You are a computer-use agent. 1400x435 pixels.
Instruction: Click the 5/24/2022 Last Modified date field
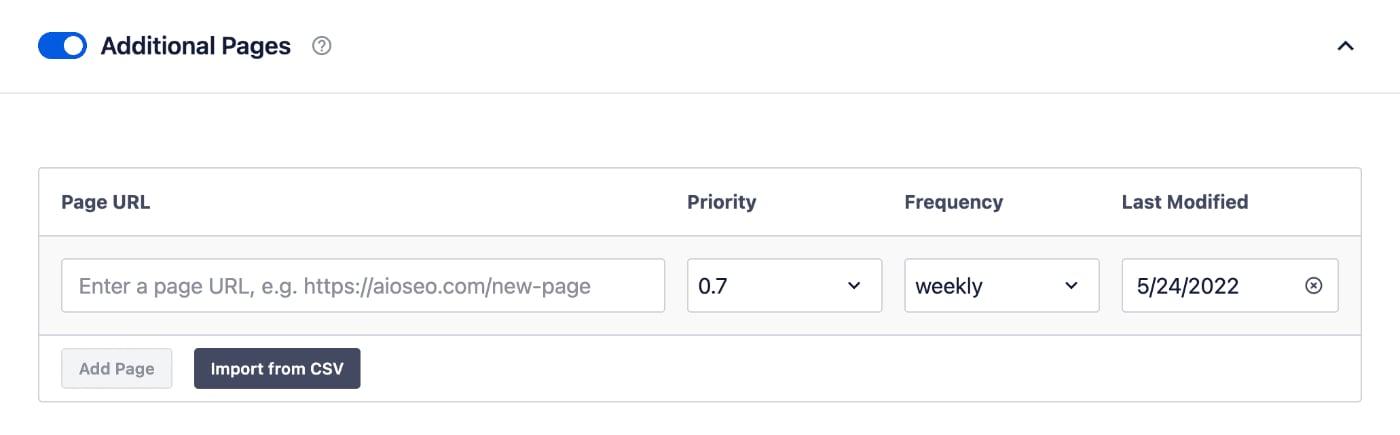(x=1230, y=286)
